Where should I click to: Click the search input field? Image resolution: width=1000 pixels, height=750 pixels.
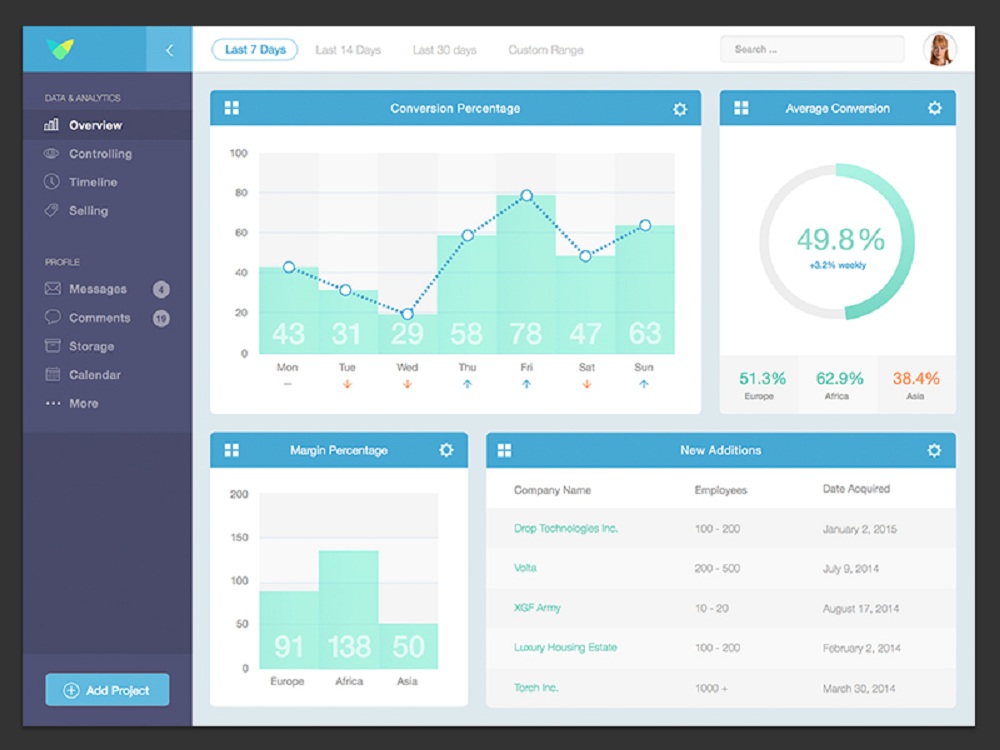point(810,49)
